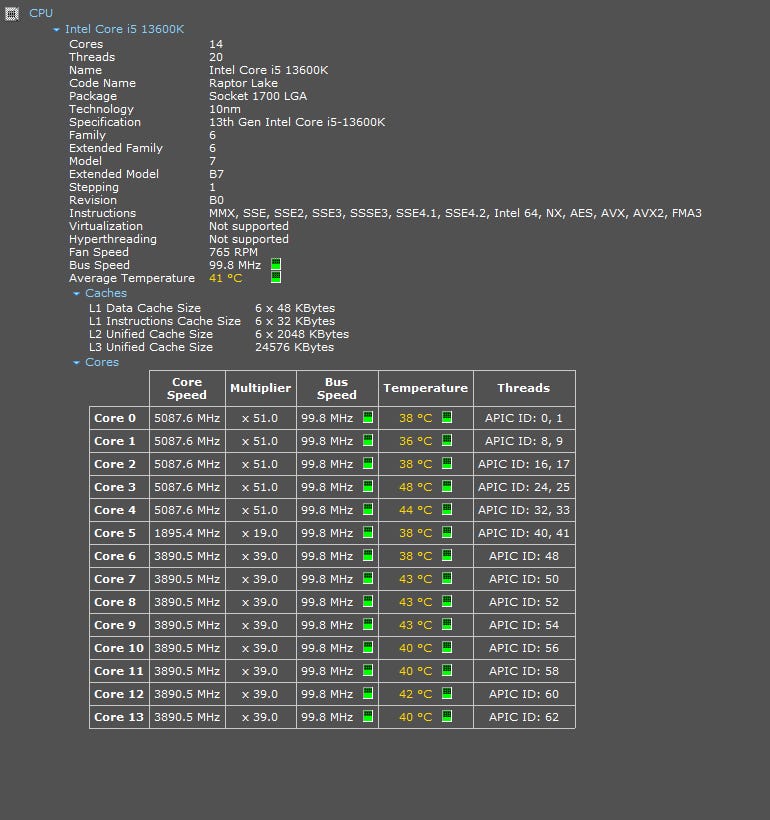
Task: Click the Multiplier column header
Action: (261, 389)
